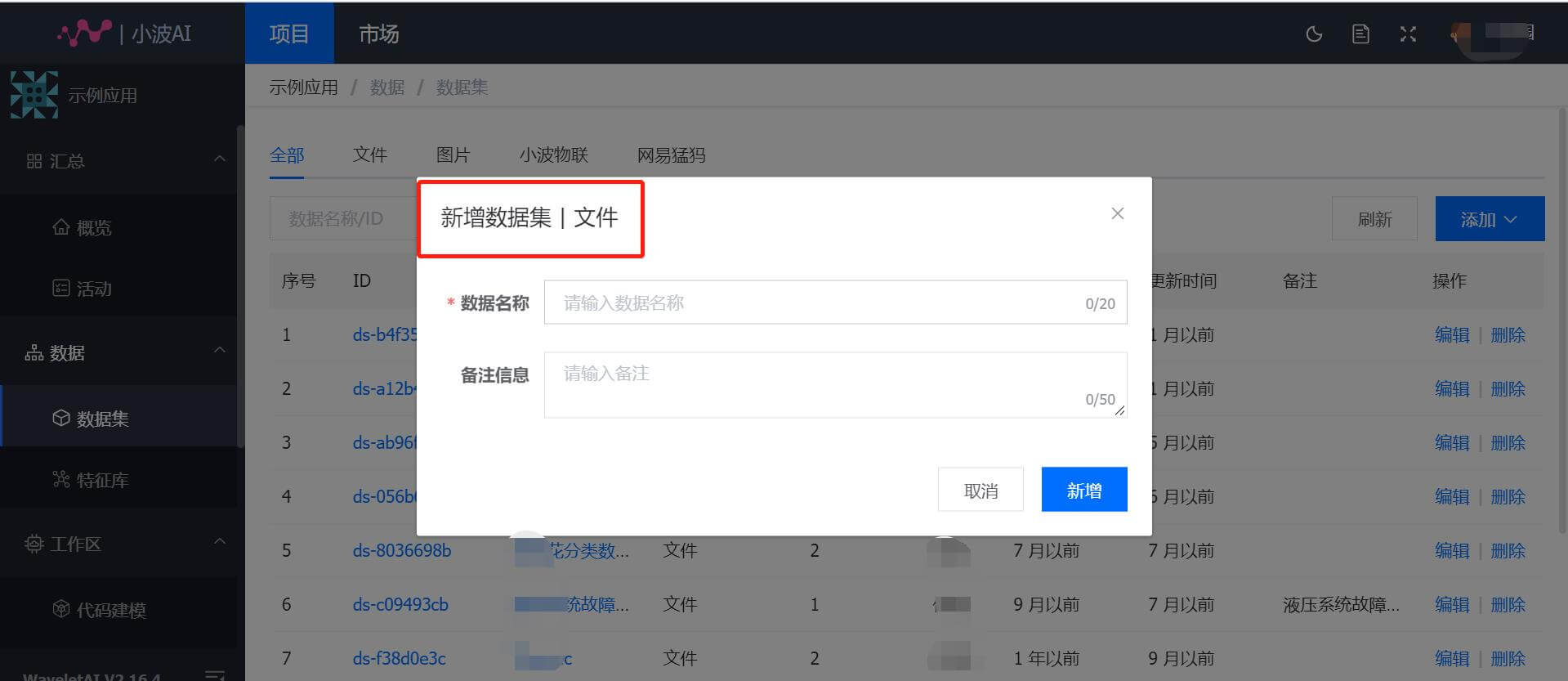Screen dimensions: 1568x681
Task: Open dataset ds-c09493cb link
Action: [x=400, y=604]
